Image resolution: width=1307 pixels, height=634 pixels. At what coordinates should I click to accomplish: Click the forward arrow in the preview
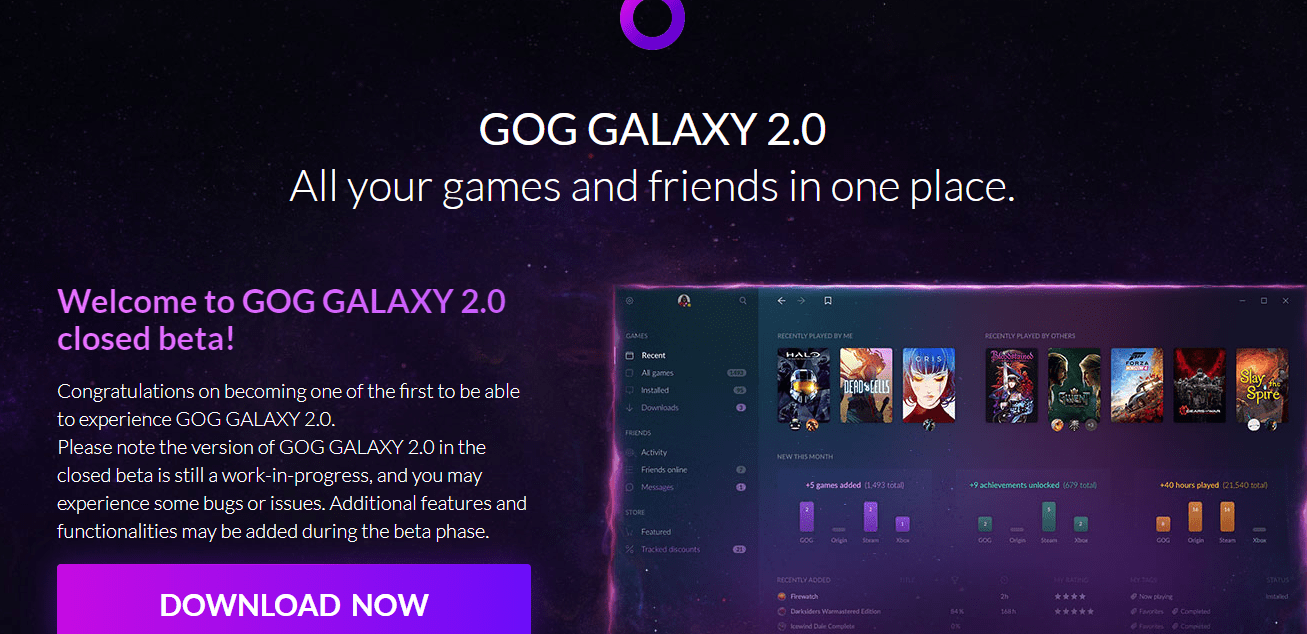(x=802, y=300)
